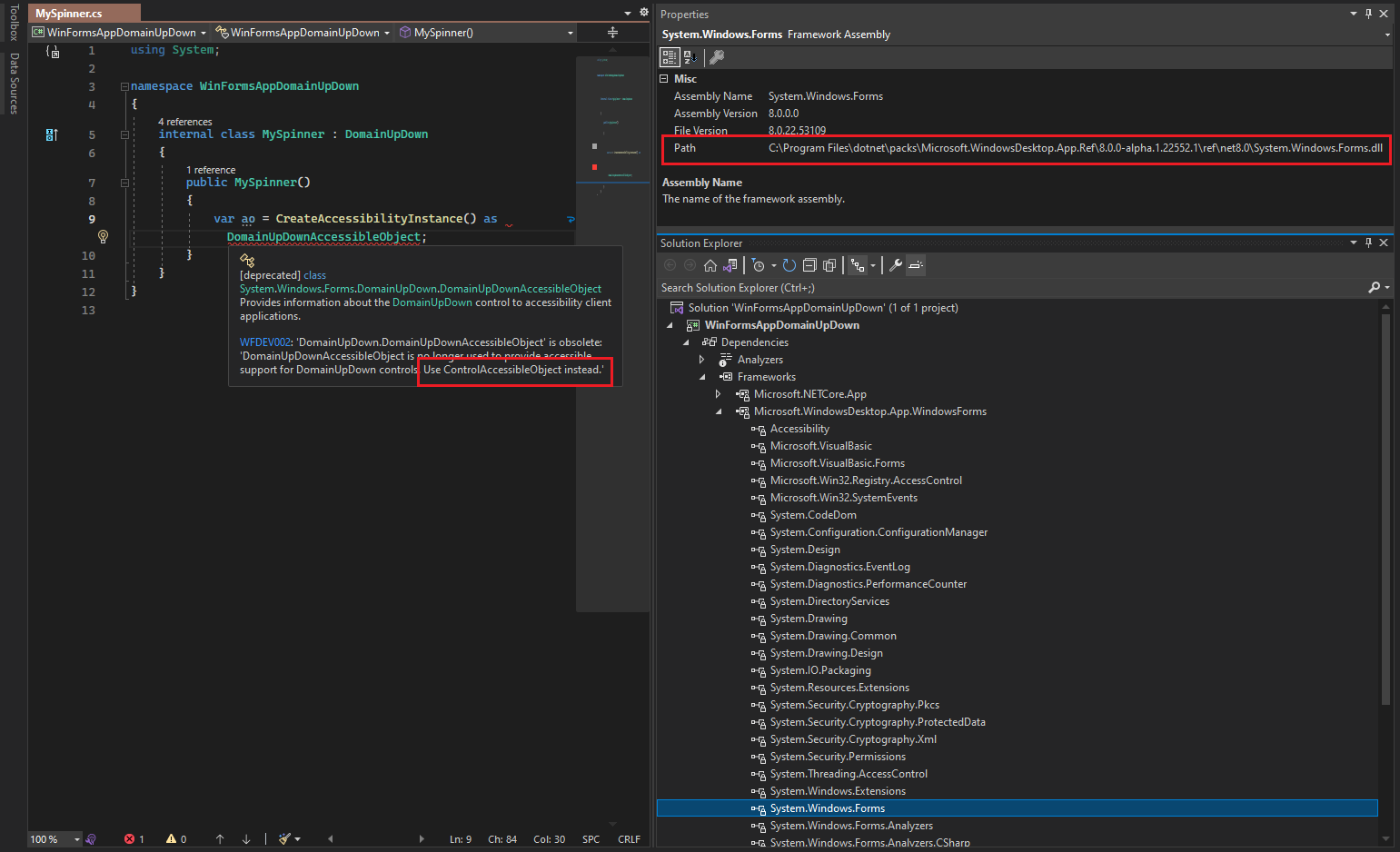Screen dimensions: 1400x852
Task: Collapse the Frameworks node
Action: coord(702,377)
